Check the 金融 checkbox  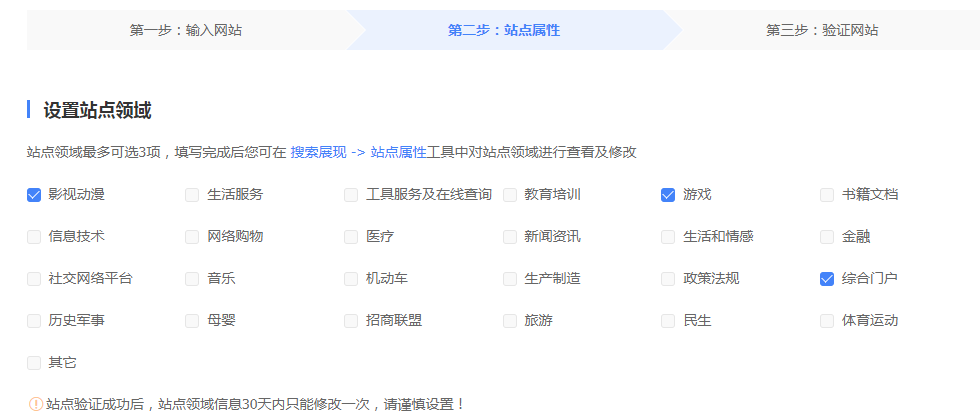tap(827, 237)
